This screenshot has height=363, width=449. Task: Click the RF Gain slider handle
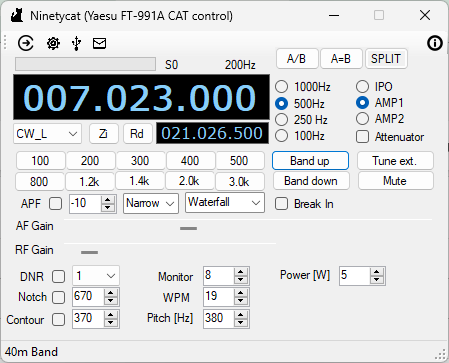point(89,252)
